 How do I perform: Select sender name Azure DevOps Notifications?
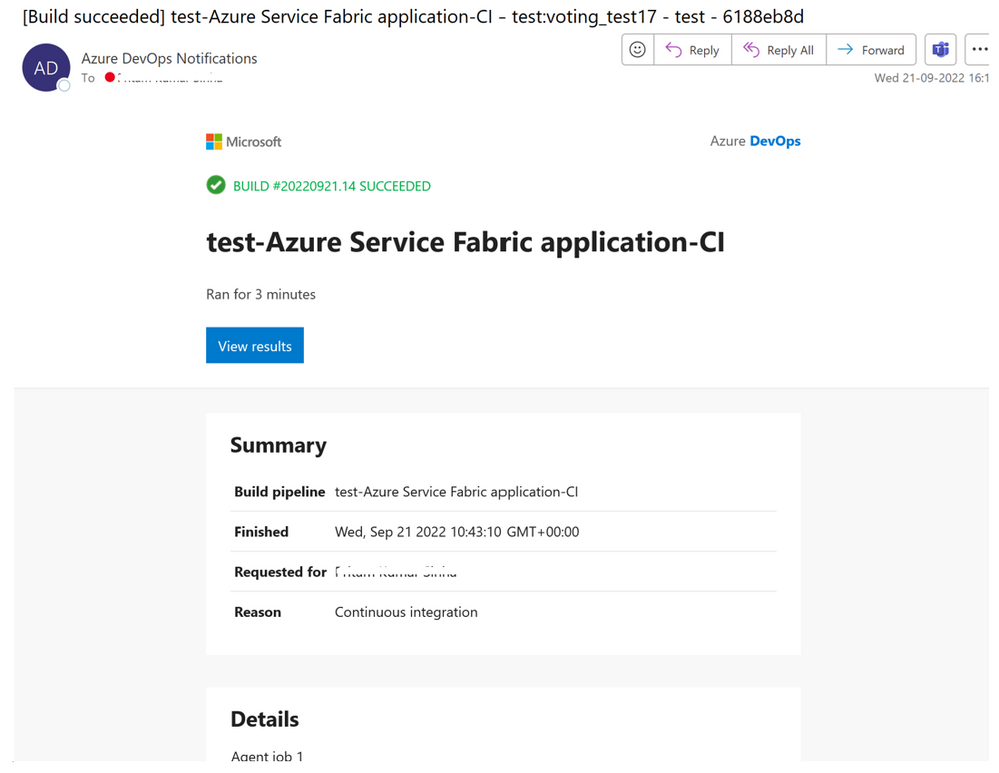(x=169, y=58)
